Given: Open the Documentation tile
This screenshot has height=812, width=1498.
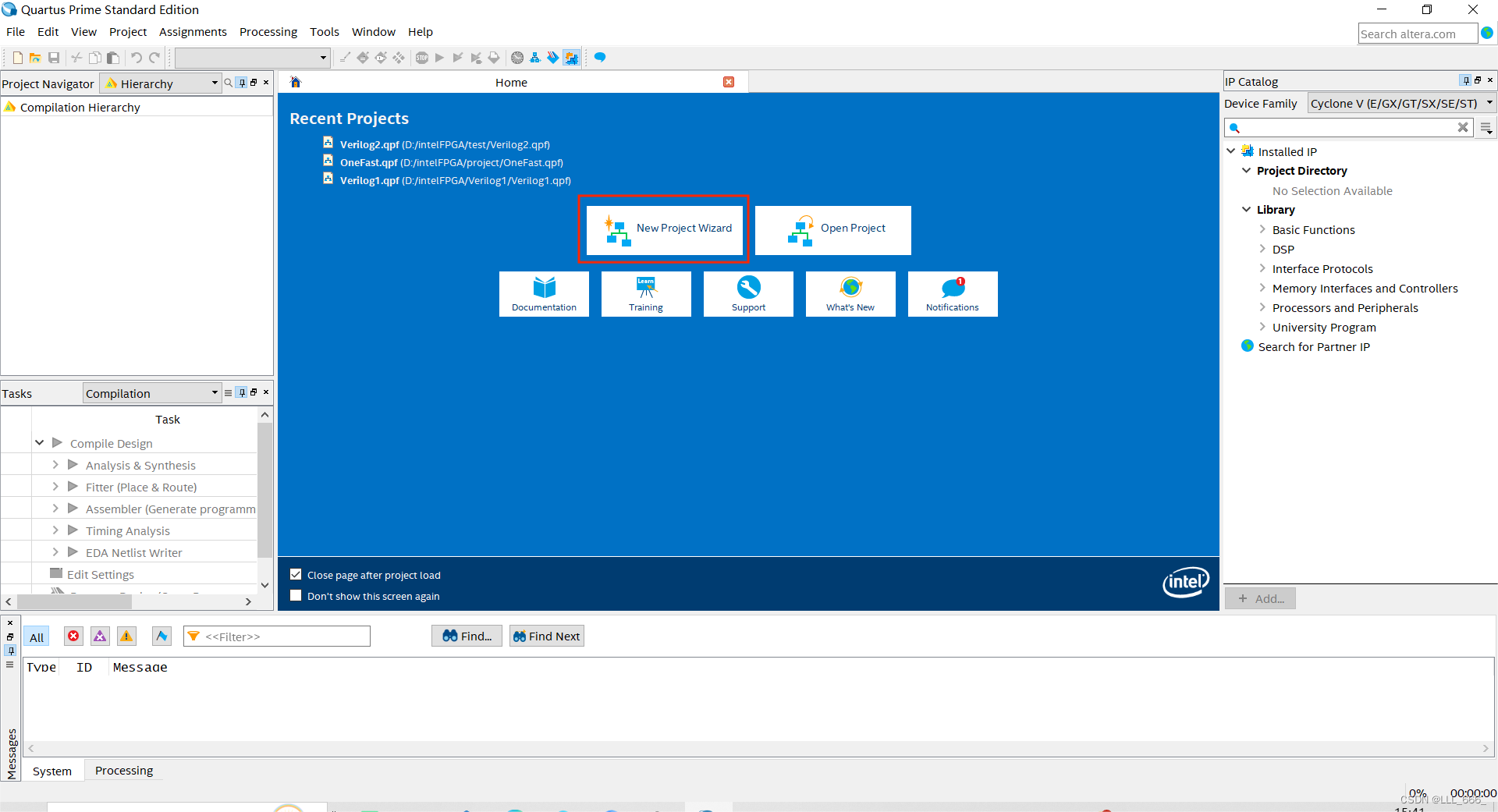Looking at the screenshot, I should coord(544,294).
